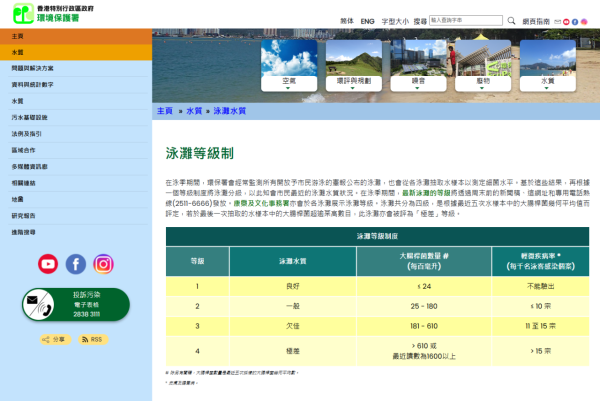This screenshot has height=401, width=600.
Task: Open the 最新泳灘的等級 green link
Action: [x=426, y=193]
